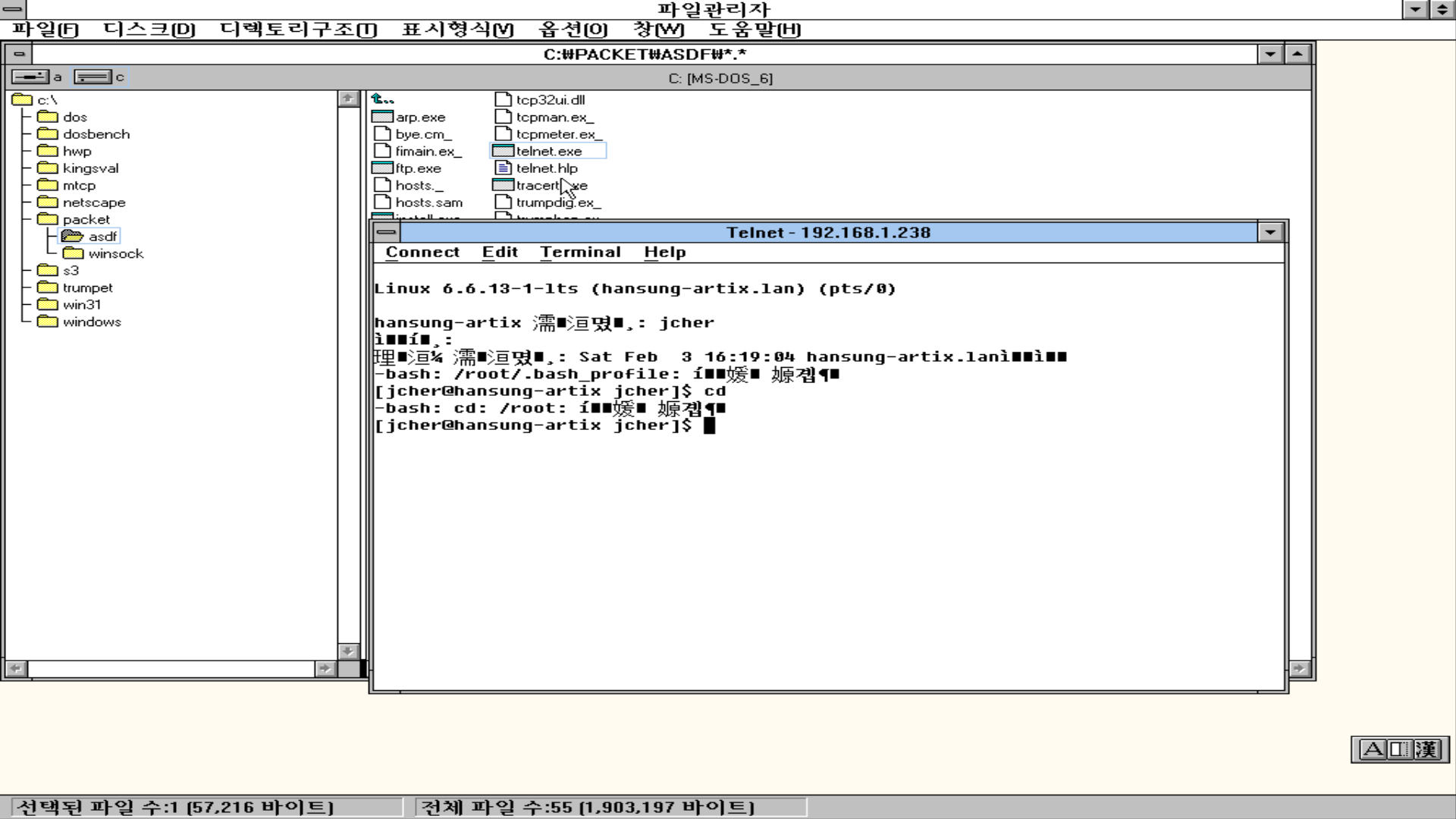Open 디렉토리구조(T) menu
1456x819 pixels.
coord(298,30)
